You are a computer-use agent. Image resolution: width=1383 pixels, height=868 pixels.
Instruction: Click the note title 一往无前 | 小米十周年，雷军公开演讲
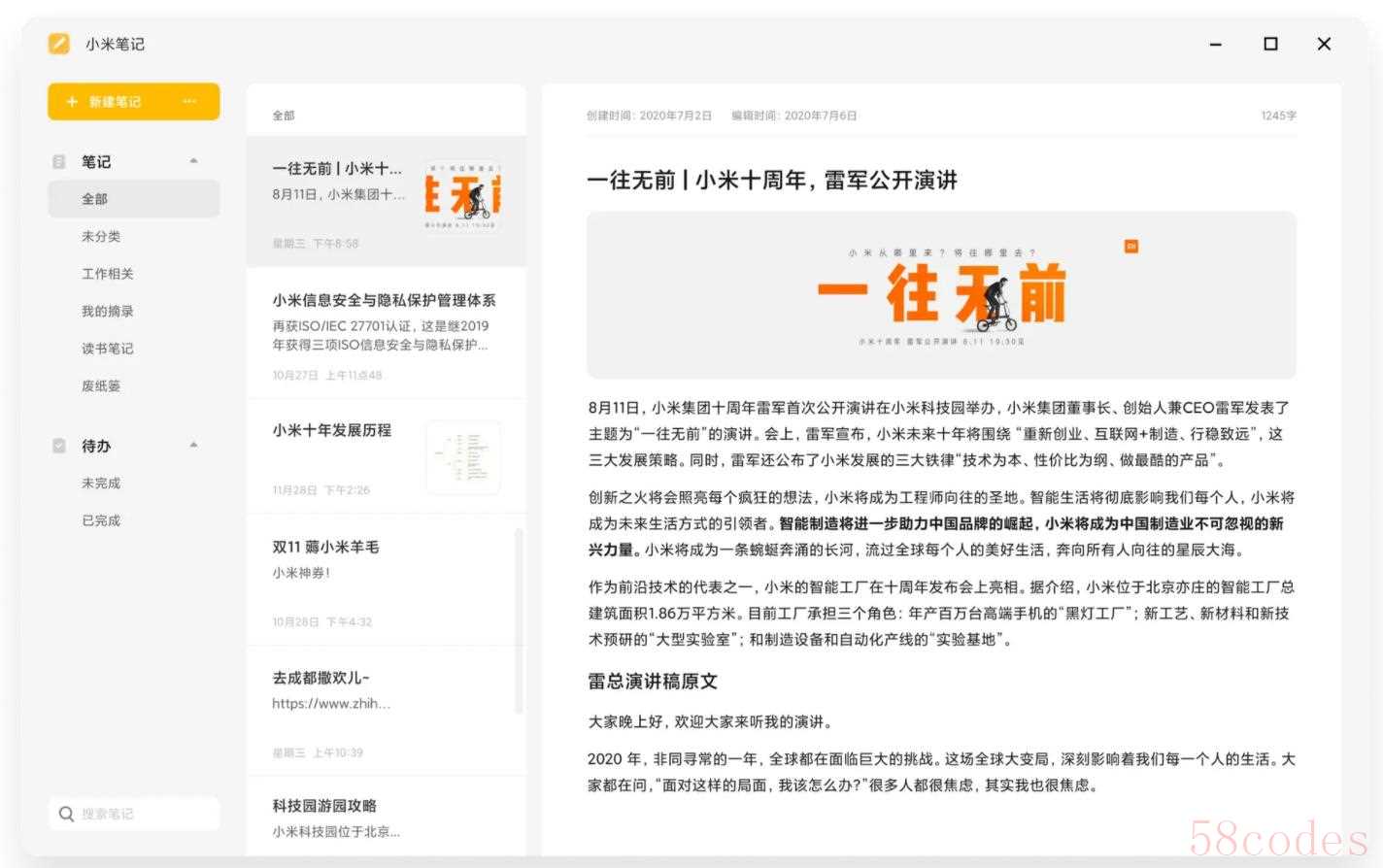coord(772,181)
